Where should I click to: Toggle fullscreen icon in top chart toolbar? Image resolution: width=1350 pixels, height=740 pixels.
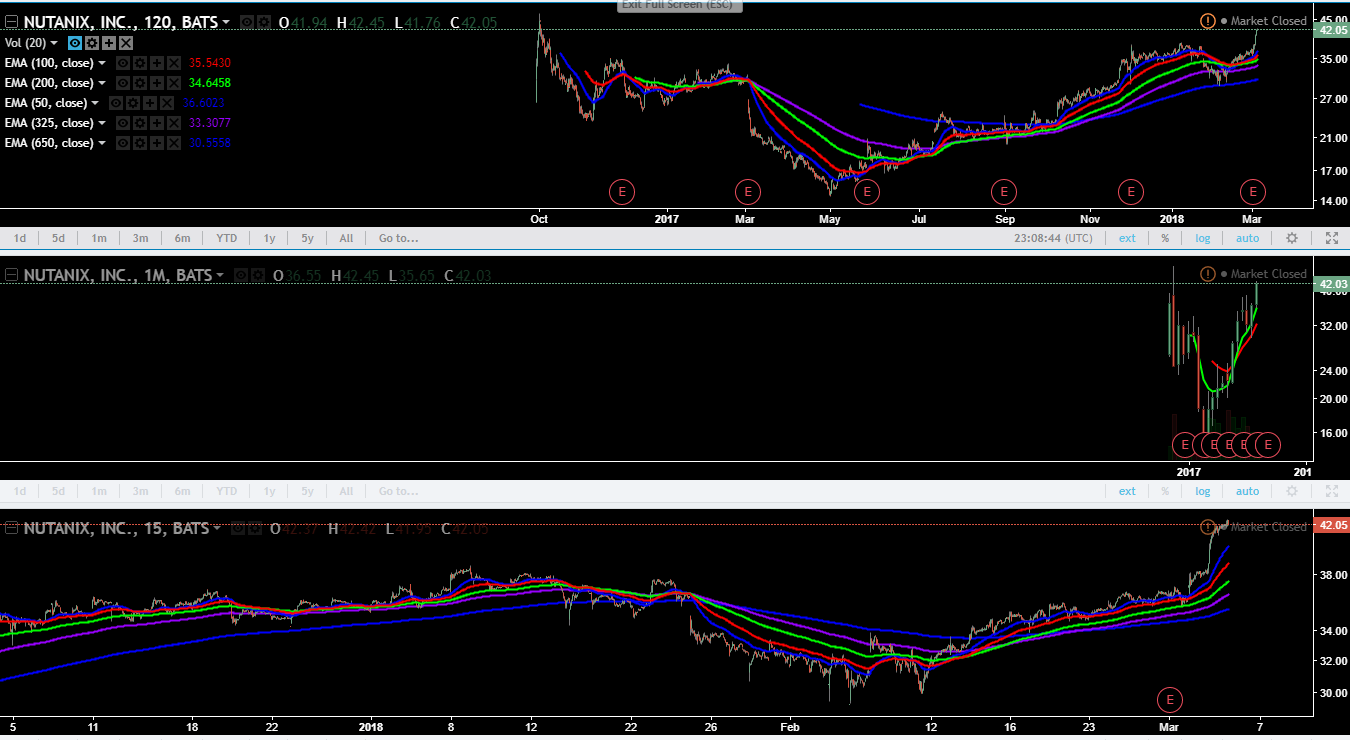coord(1332,238)
